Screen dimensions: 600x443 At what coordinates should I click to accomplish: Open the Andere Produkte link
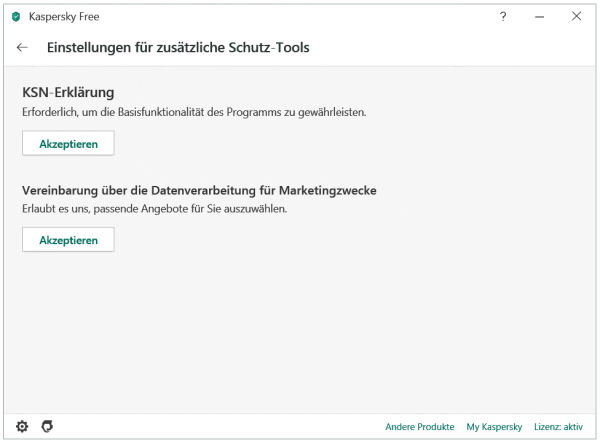pos(419,427)
